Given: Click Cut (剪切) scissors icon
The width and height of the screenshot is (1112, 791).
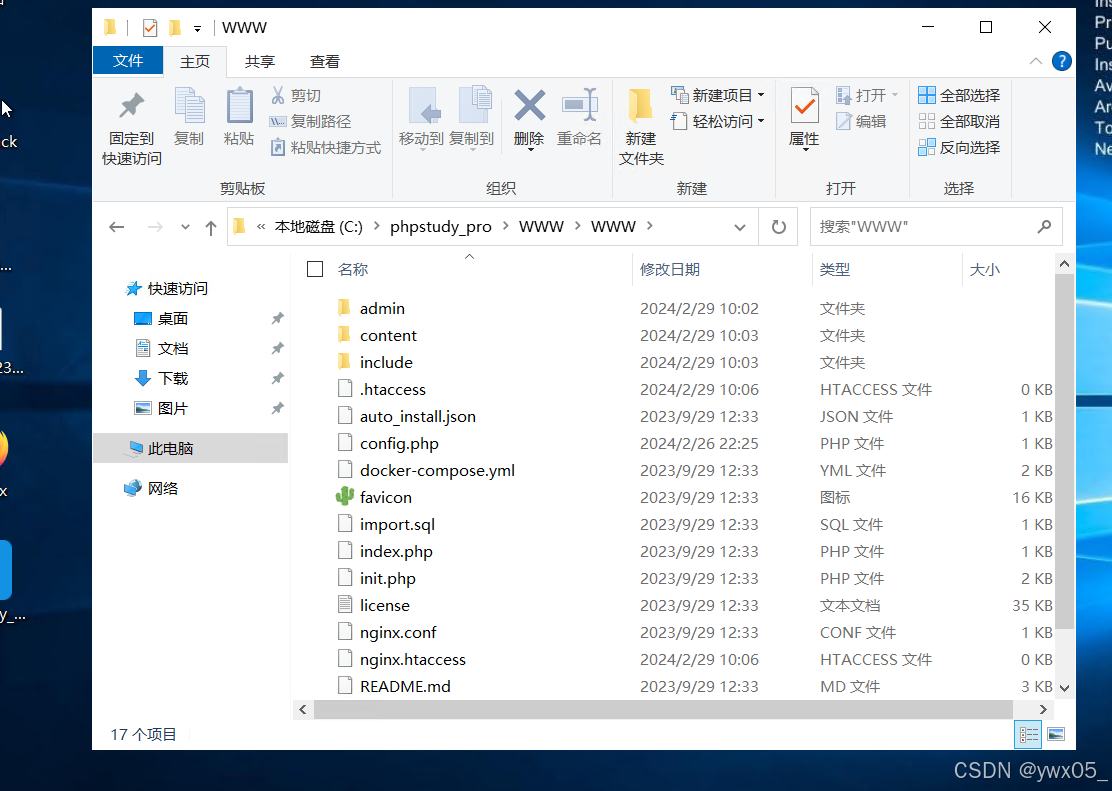Looking at the screenshot, I should click(x=278, y=95).
